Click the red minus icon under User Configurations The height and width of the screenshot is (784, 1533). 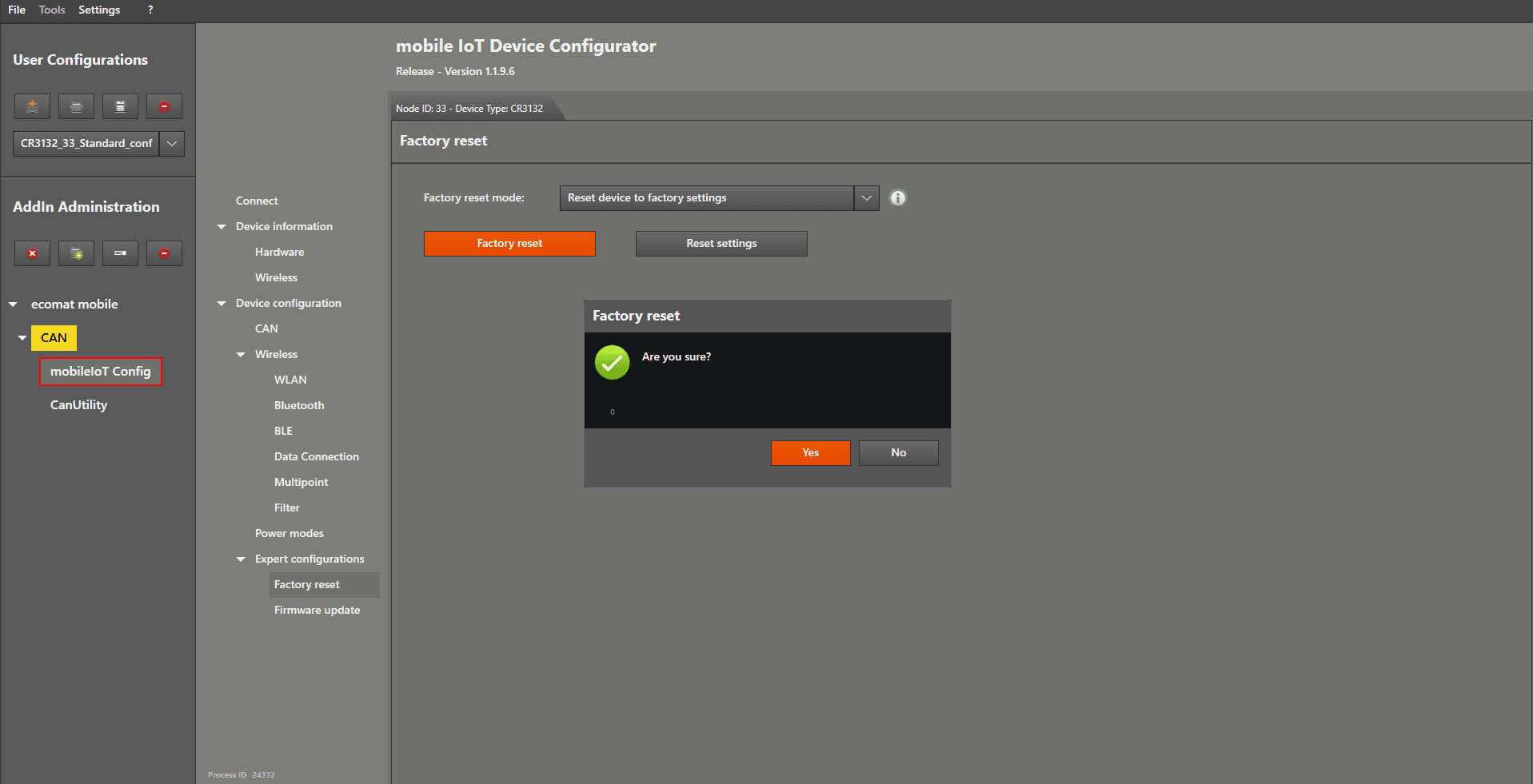click(164, 106)
